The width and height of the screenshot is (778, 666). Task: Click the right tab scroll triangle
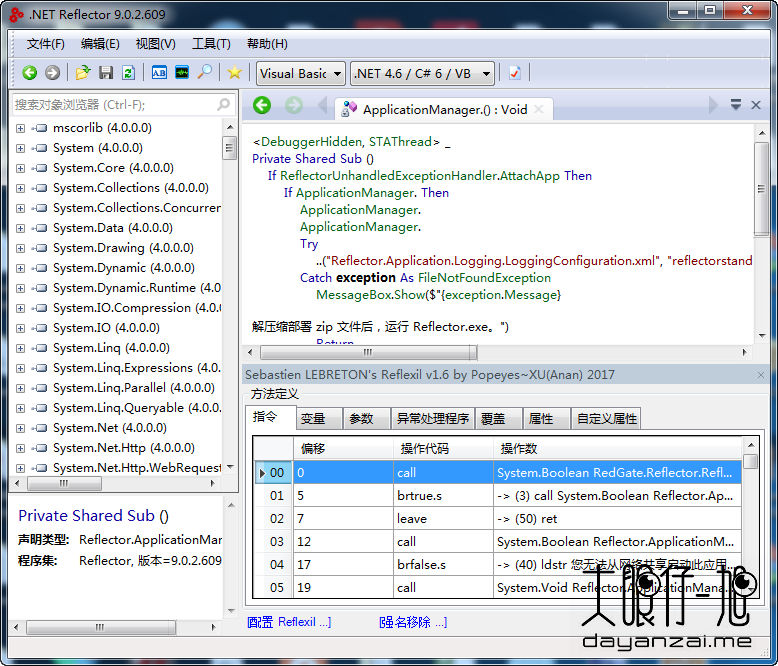[x=713, y=105]
